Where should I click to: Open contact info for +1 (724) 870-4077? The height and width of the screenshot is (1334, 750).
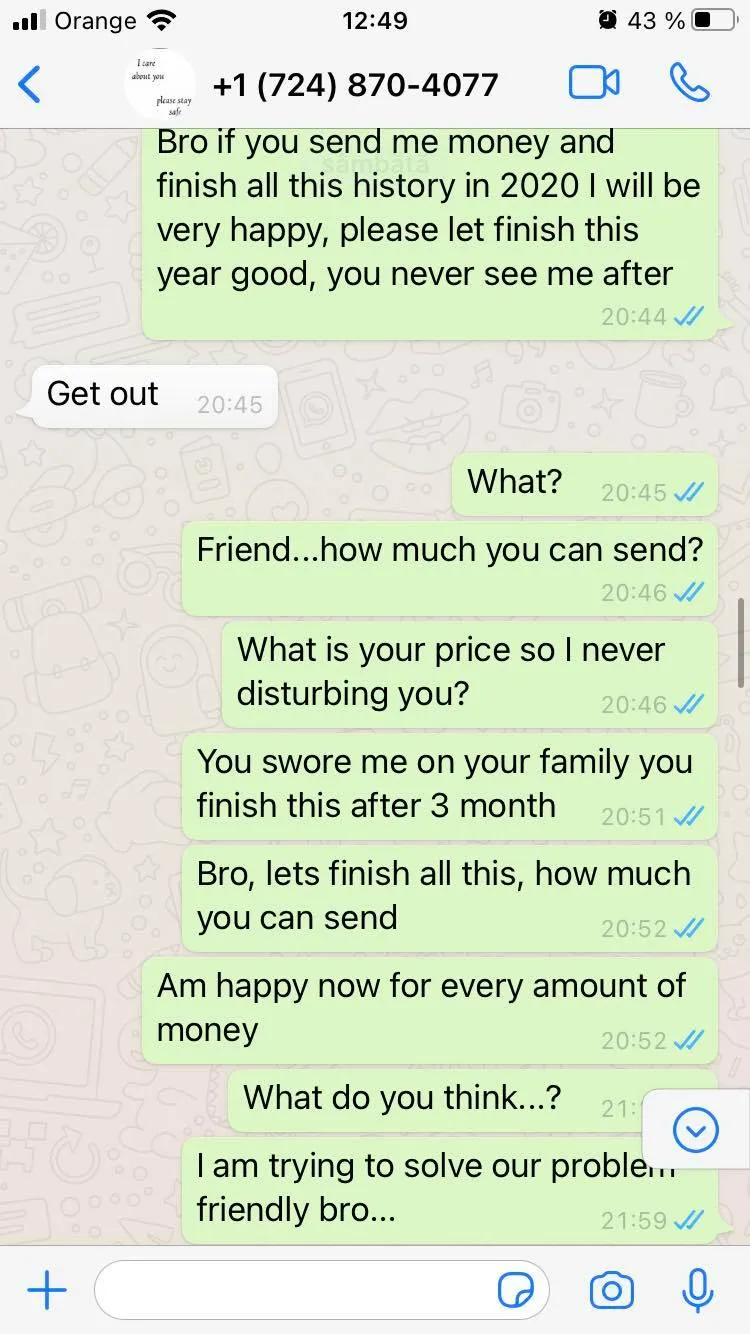(x=356, y=85)
